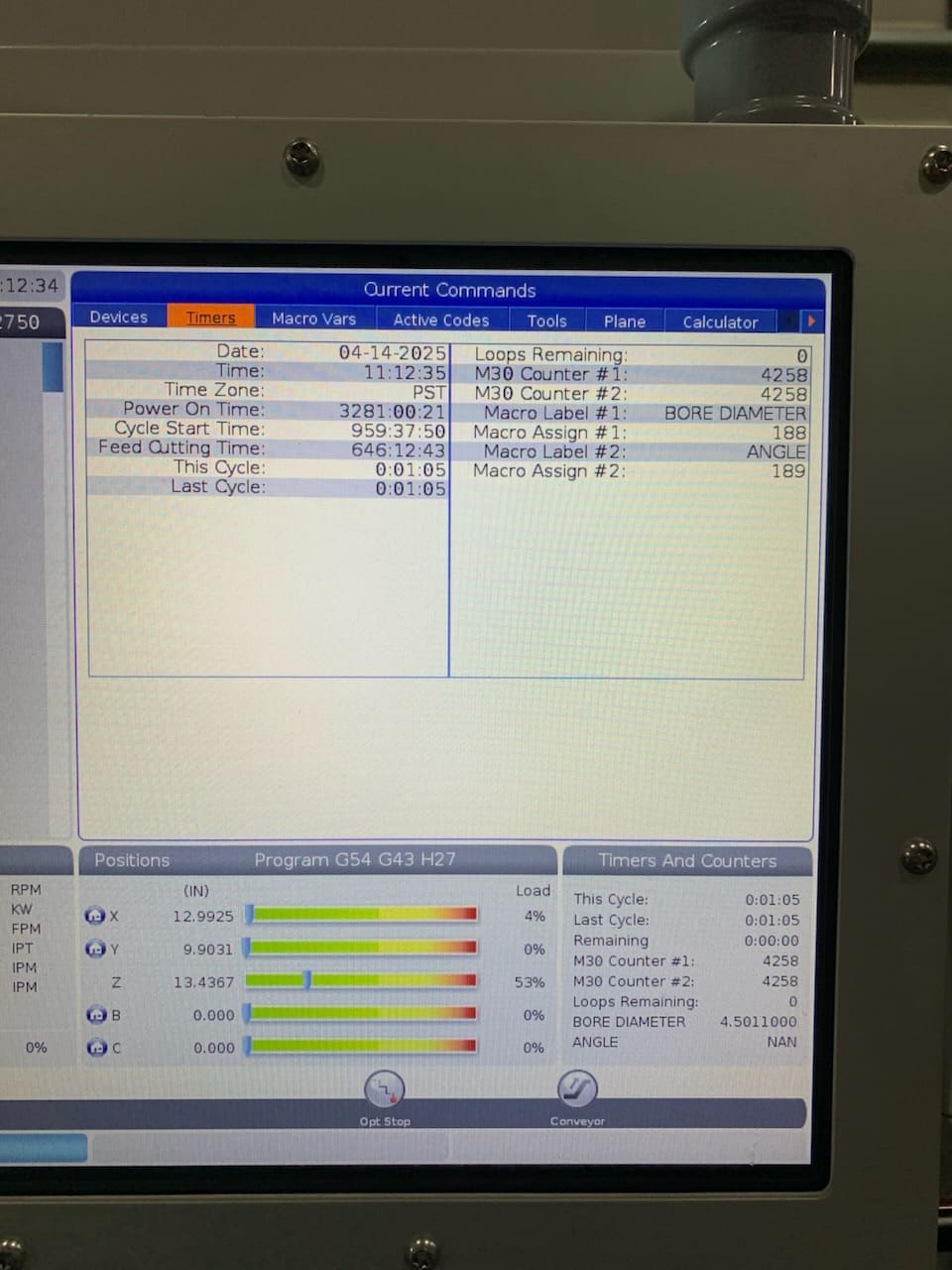Click the Opt Stop icon
Image resolution: width=952 pixels, height=1270 pixels.
pos(384,1089)
